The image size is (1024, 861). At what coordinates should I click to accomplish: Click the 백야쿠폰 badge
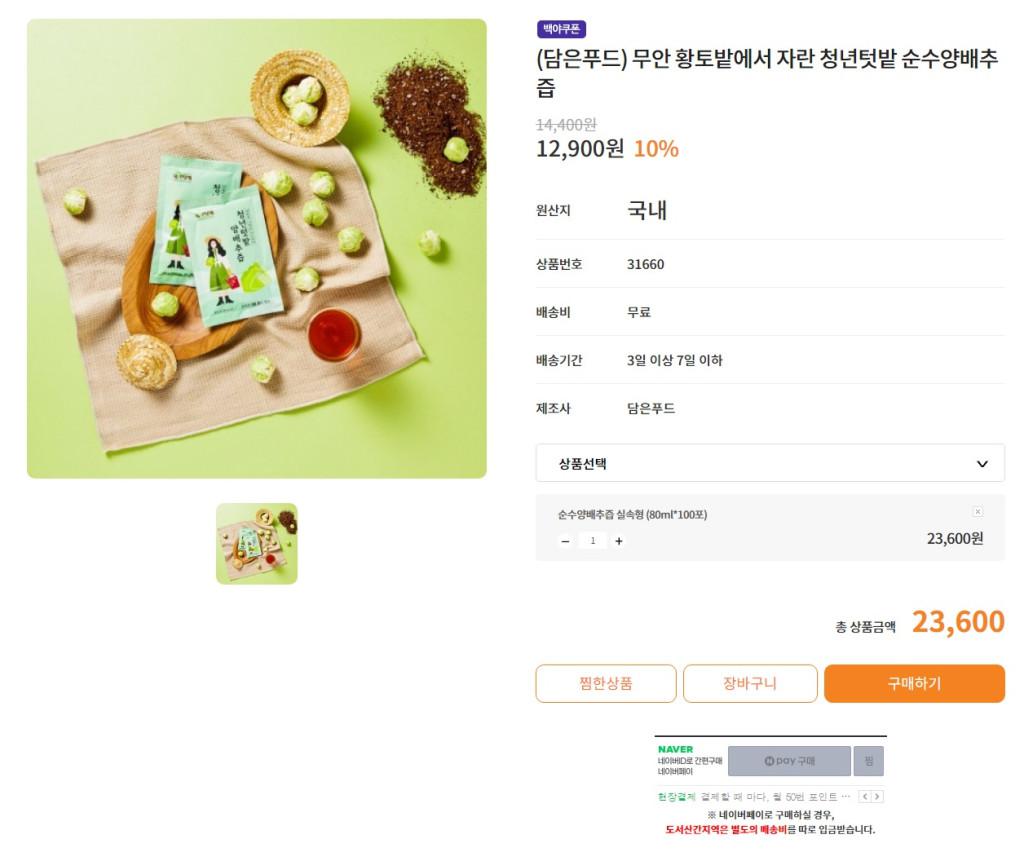562,29
